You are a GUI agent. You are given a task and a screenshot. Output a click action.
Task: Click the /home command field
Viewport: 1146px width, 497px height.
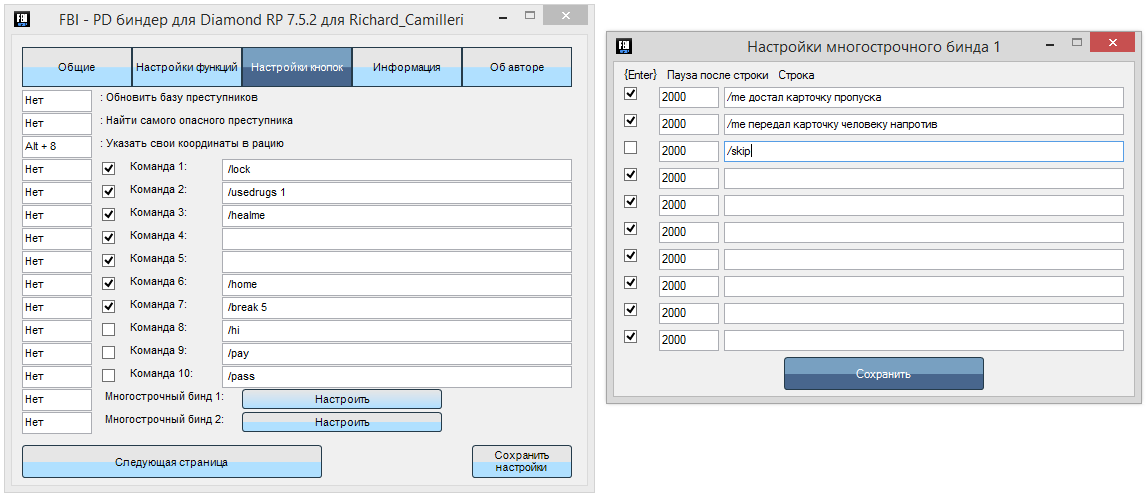click(x=396, y=285)
